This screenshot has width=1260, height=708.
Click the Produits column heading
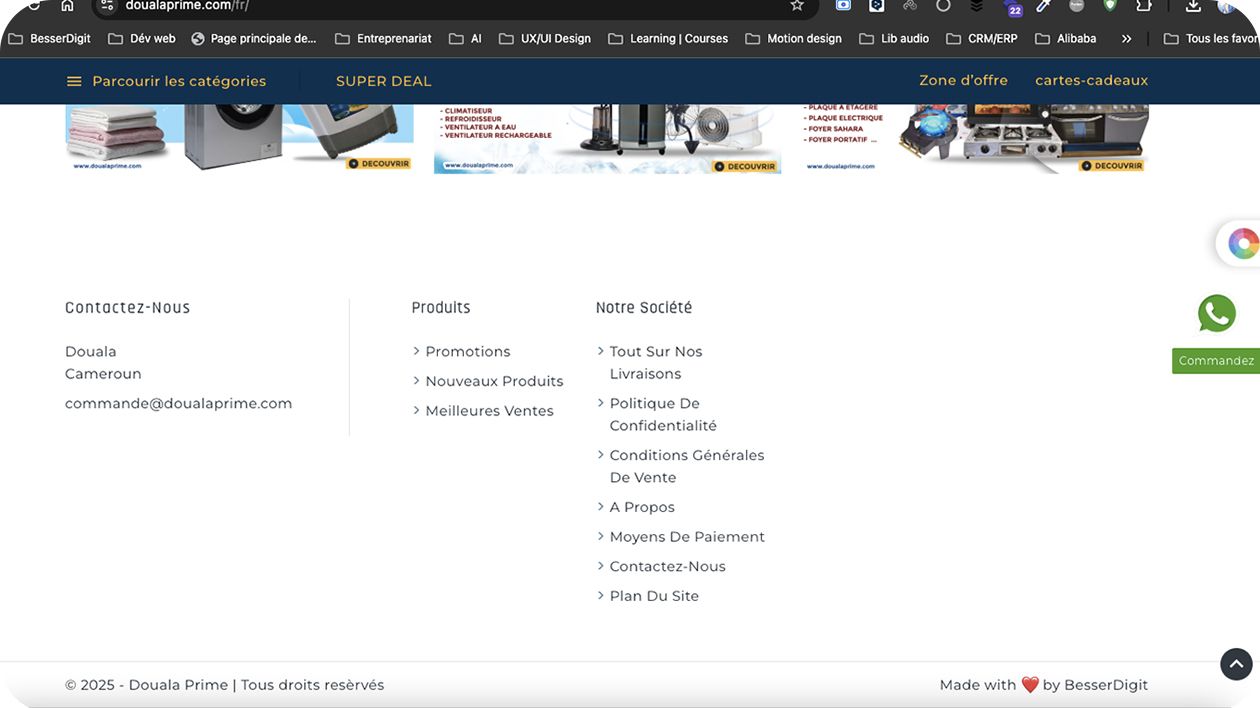click(441, 308)
